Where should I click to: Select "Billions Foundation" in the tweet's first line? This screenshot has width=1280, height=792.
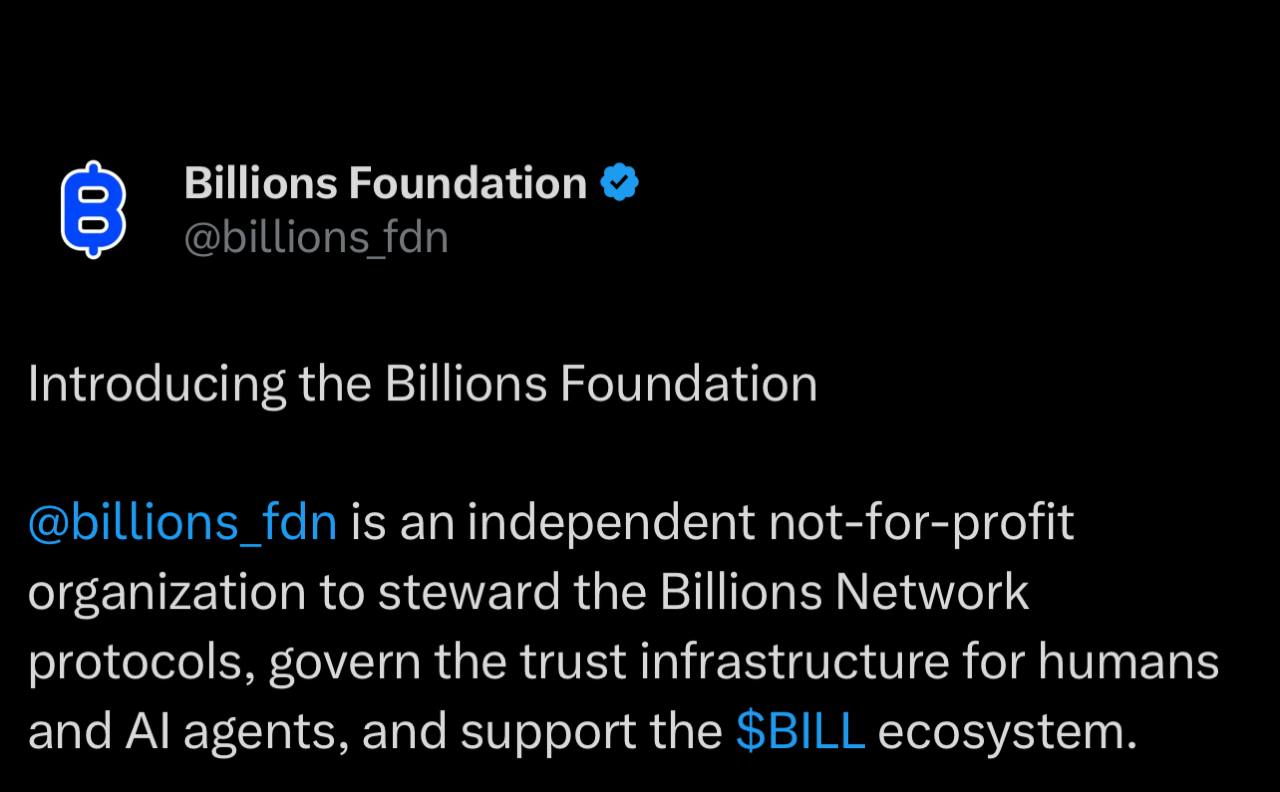[600, 385]
